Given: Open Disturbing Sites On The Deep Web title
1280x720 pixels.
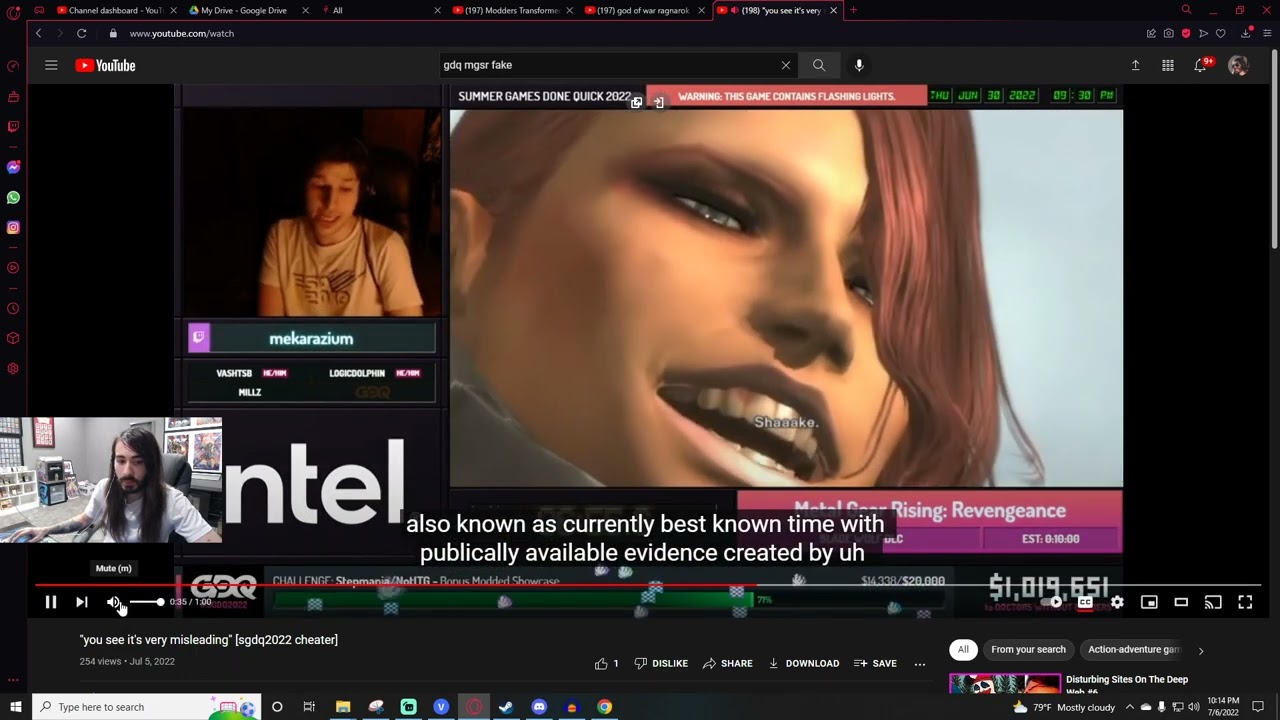Looking at the screenshot, I should pyautogui.click(x=1127, y=684).
